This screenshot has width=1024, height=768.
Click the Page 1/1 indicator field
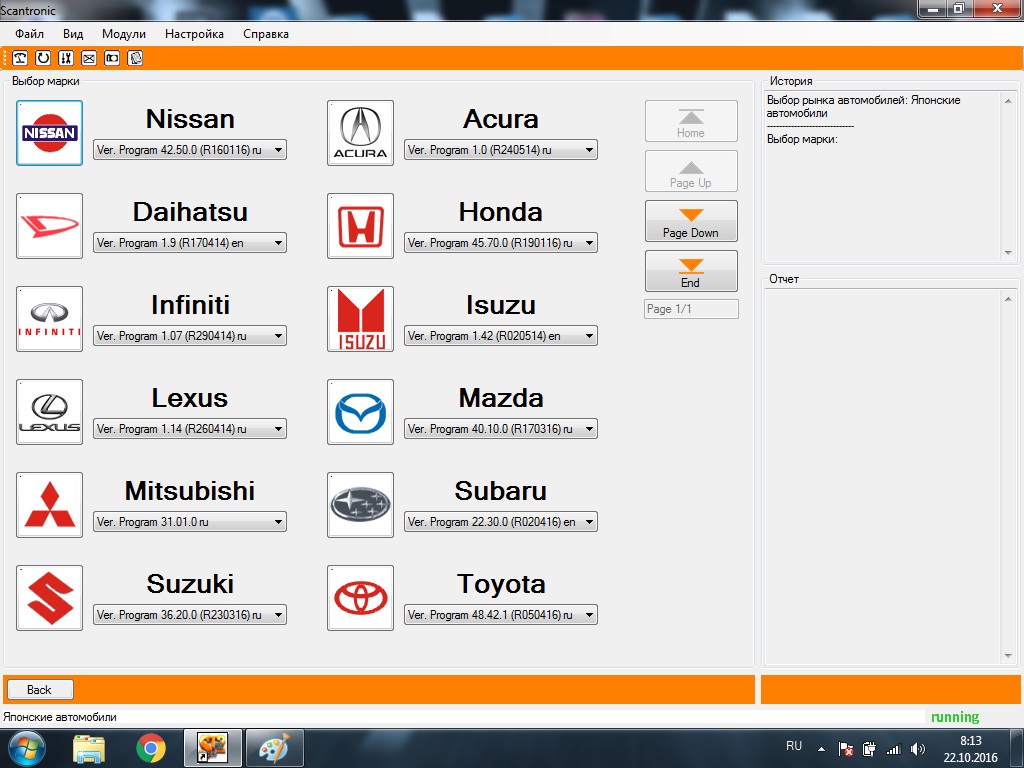(691, 309)
